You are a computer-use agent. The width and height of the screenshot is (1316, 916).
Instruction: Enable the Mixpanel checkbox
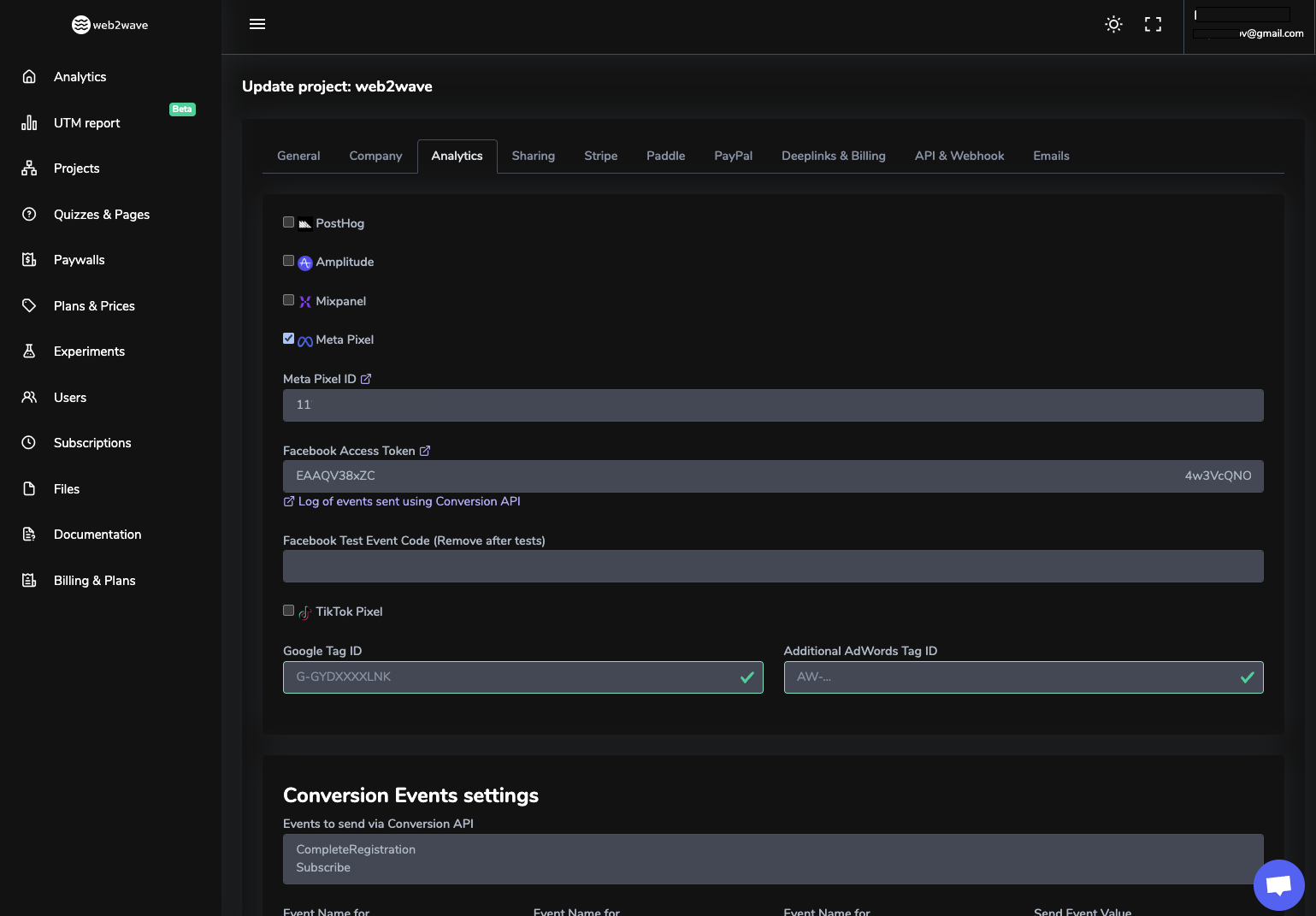(x=289, y=300)
